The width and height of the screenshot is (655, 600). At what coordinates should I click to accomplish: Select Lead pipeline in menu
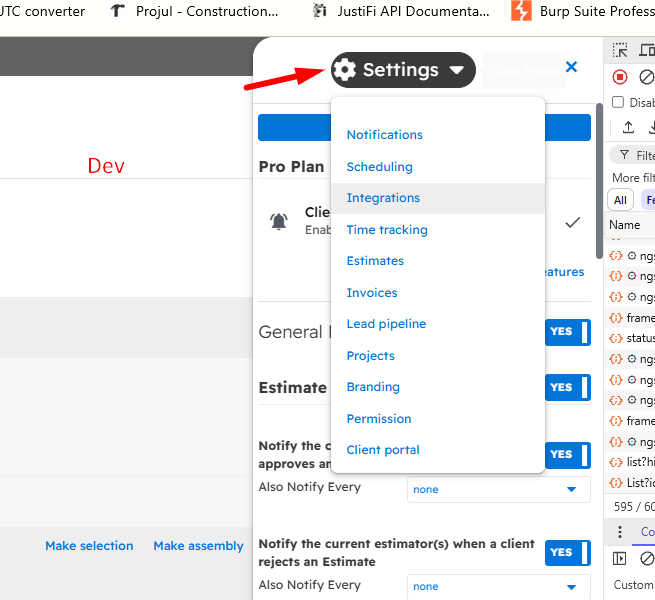click(x=386, y=324)
